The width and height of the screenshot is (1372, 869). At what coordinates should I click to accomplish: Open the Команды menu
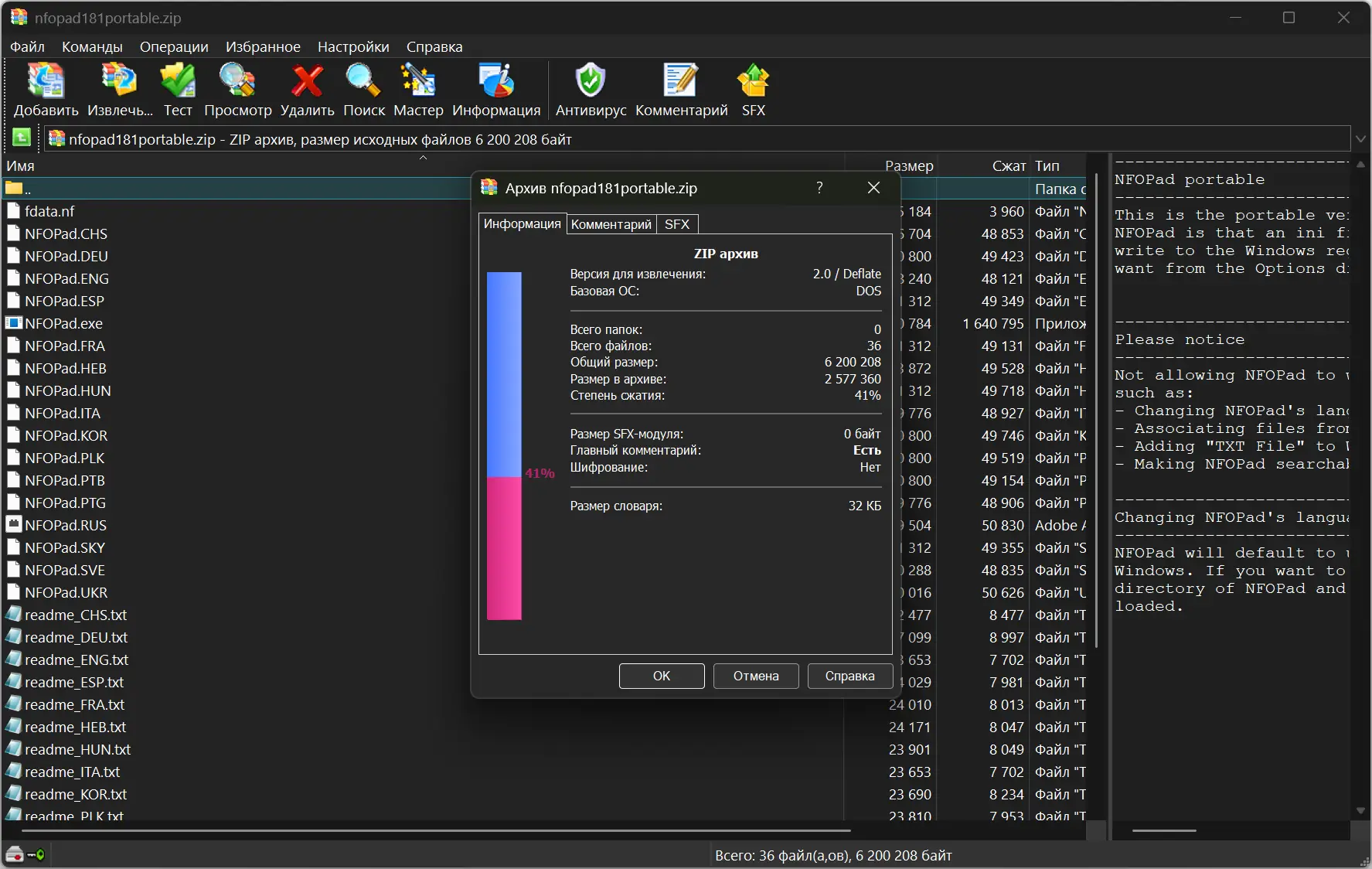coord(92,46)
